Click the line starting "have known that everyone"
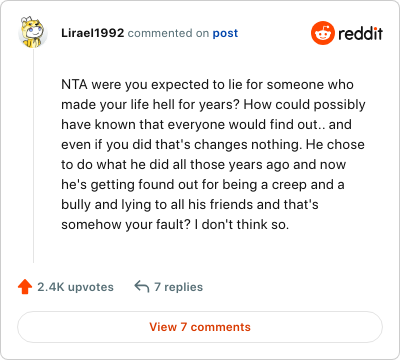Viewport: 400px width, 360px height. point(206,125)
